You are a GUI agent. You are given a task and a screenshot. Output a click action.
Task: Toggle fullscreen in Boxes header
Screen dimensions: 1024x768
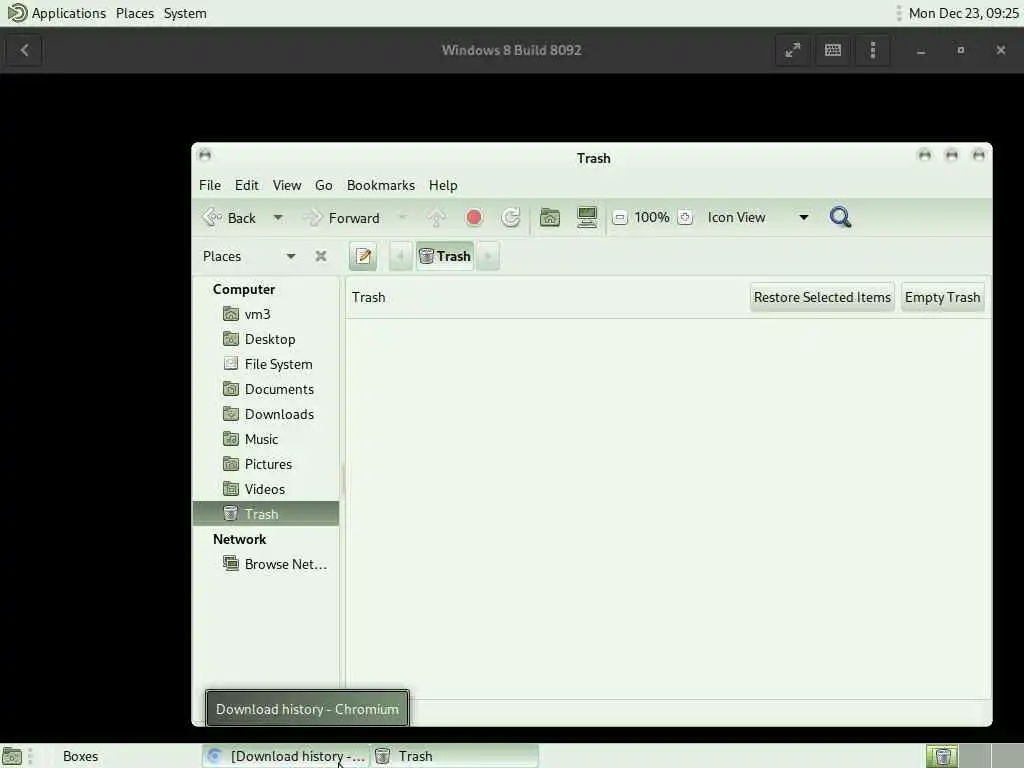click(793, 50)
